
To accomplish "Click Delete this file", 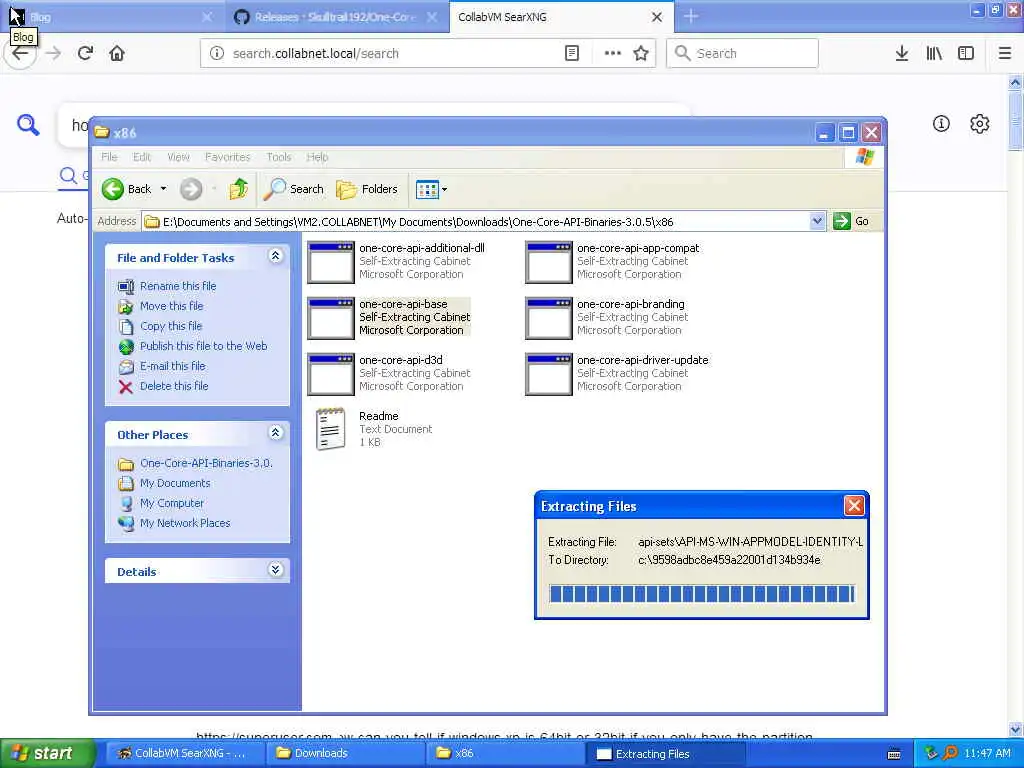I will (174, 386).
